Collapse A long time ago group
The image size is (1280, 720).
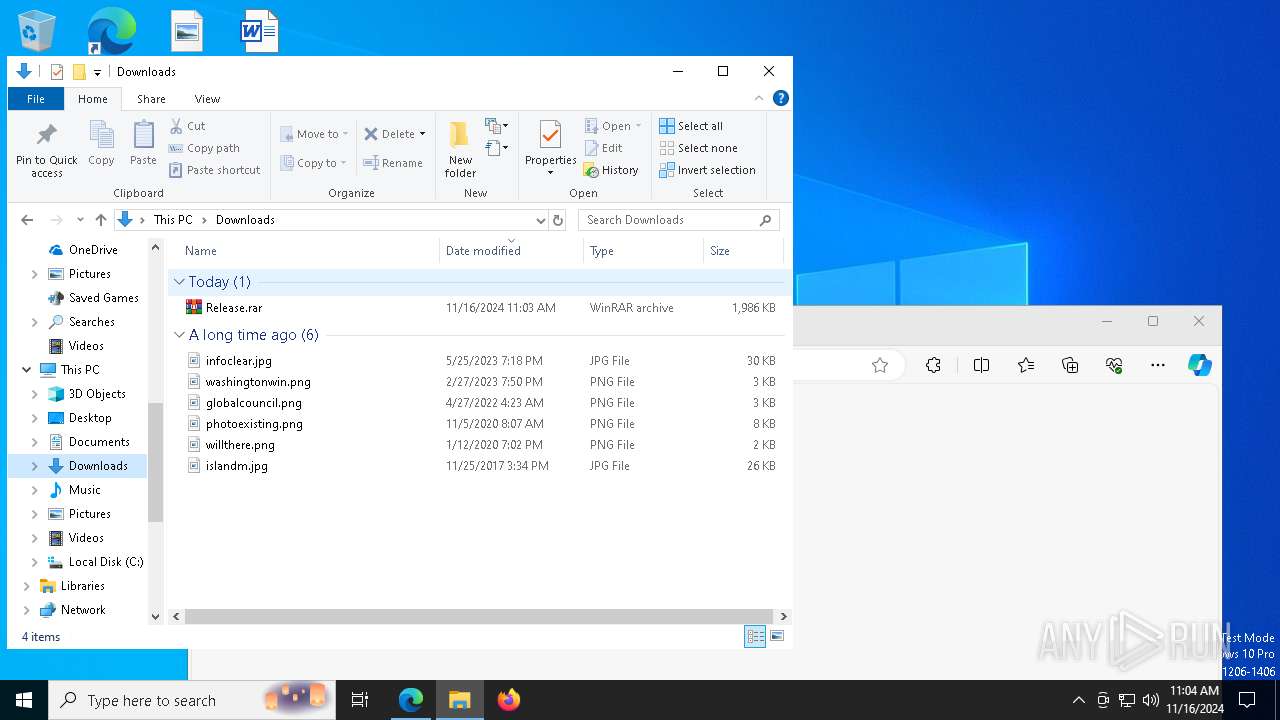179,335
